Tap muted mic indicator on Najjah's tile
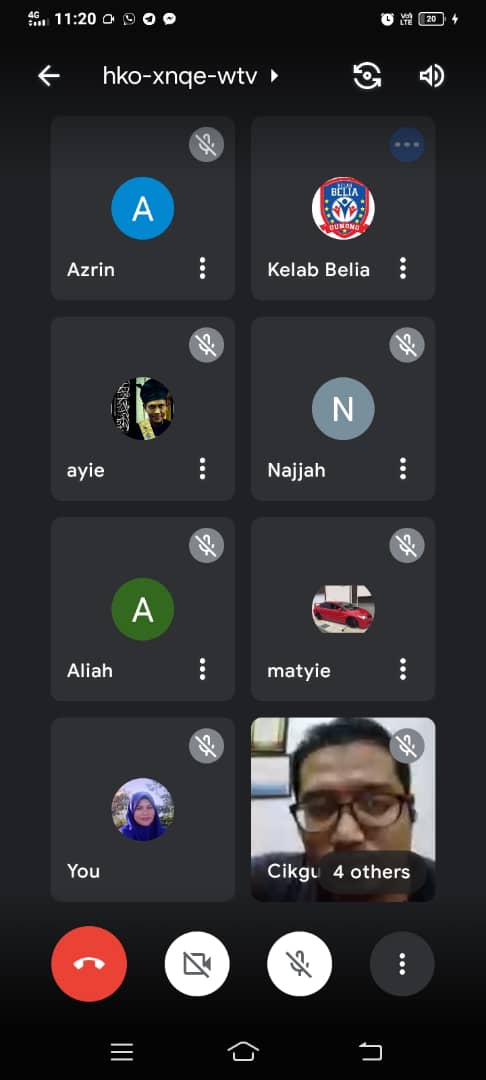This screenshot has height=1080, width=486. pos(407,344)
